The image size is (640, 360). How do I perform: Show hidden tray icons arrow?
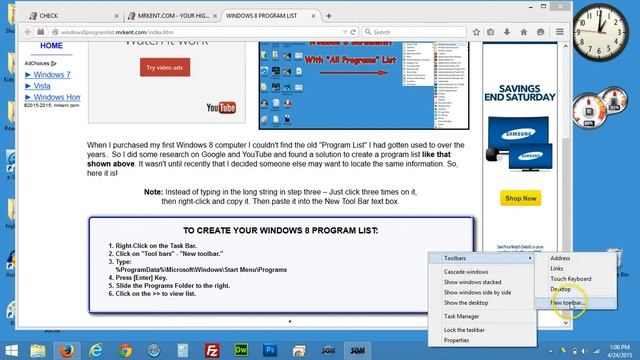(551, 351)
